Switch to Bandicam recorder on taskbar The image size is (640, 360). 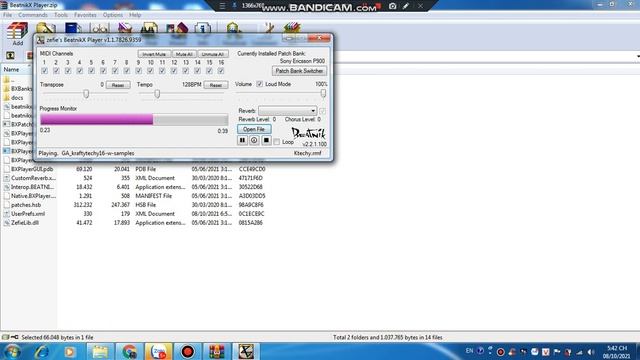click(x=187, y=351)
